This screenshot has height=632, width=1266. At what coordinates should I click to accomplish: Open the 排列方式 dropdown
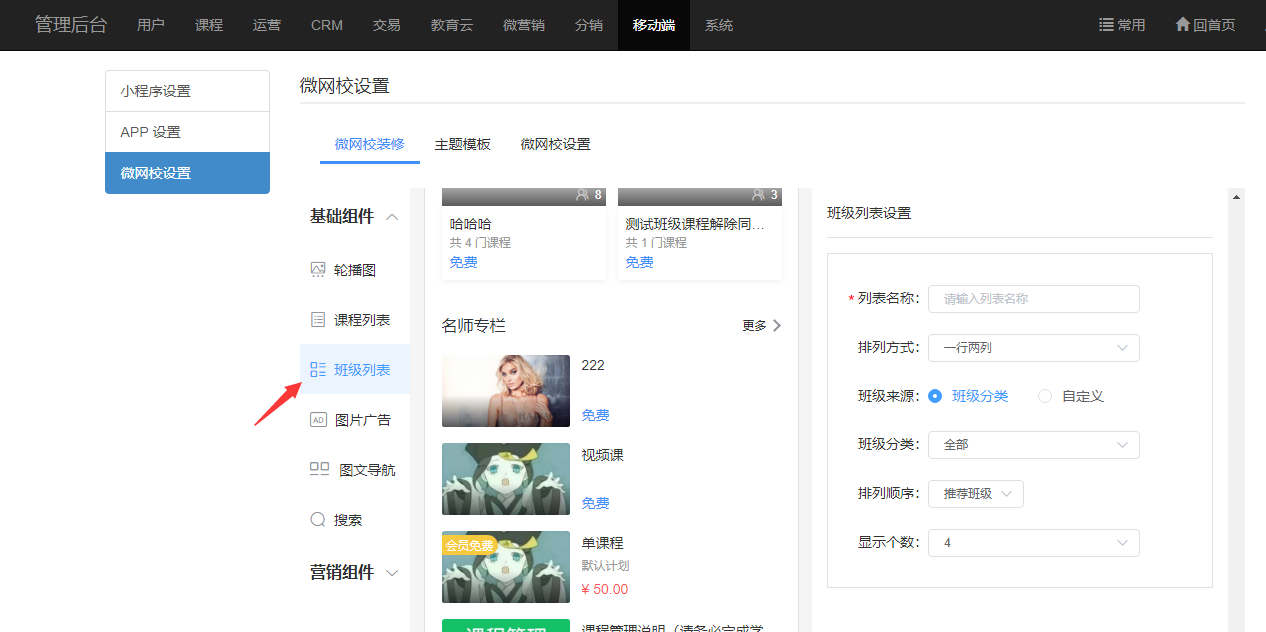click(x=1033, y=348)
